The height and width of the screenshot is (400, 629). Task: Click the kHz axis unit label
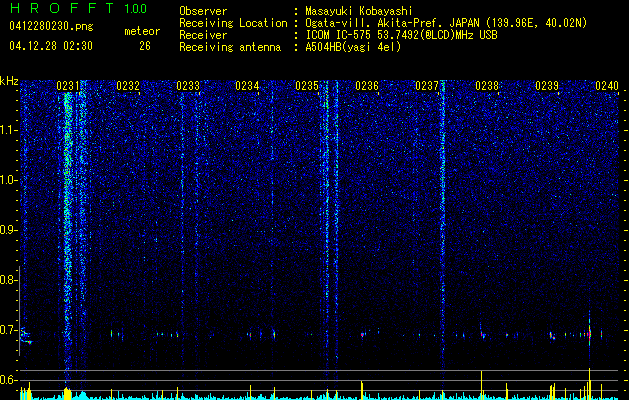(9, 81)
